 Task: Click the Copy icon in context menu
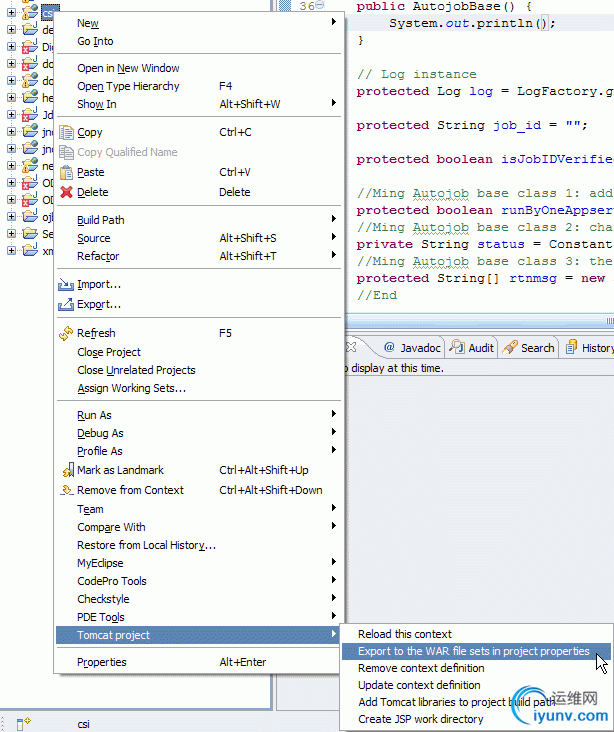[67, 132]
